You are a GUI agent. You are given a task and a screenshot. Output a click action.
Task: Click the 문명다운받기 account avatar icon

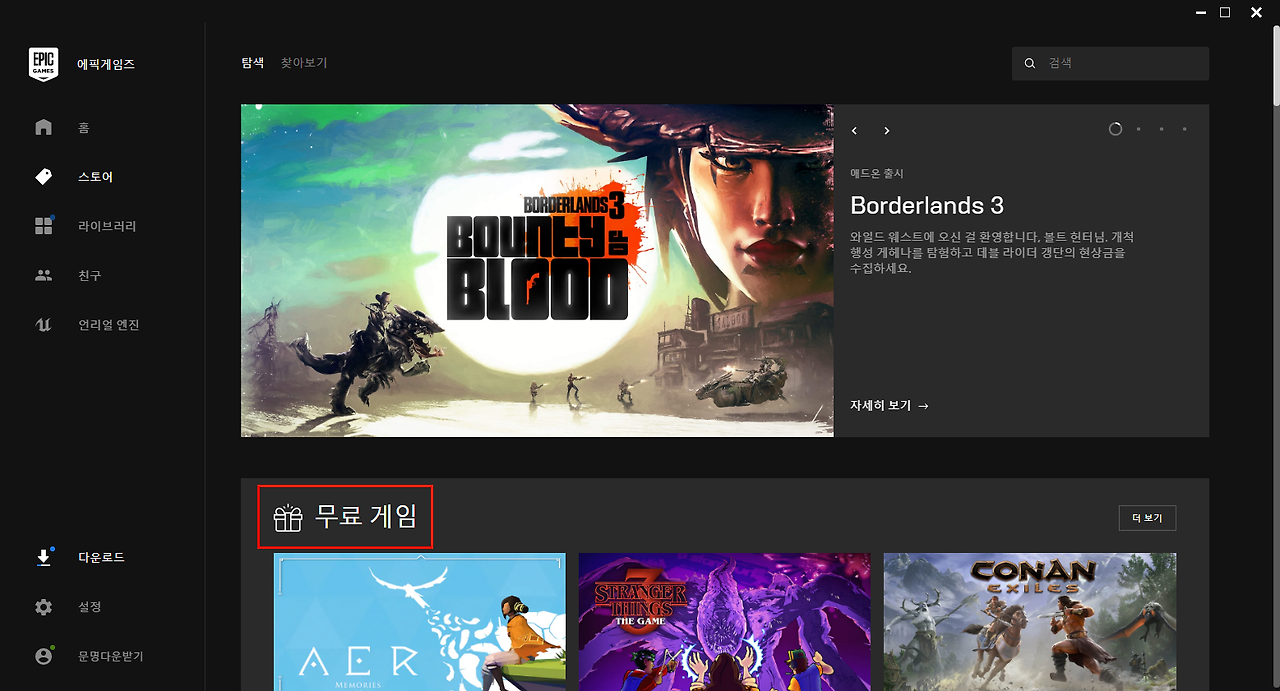click(x=43, y=656)
